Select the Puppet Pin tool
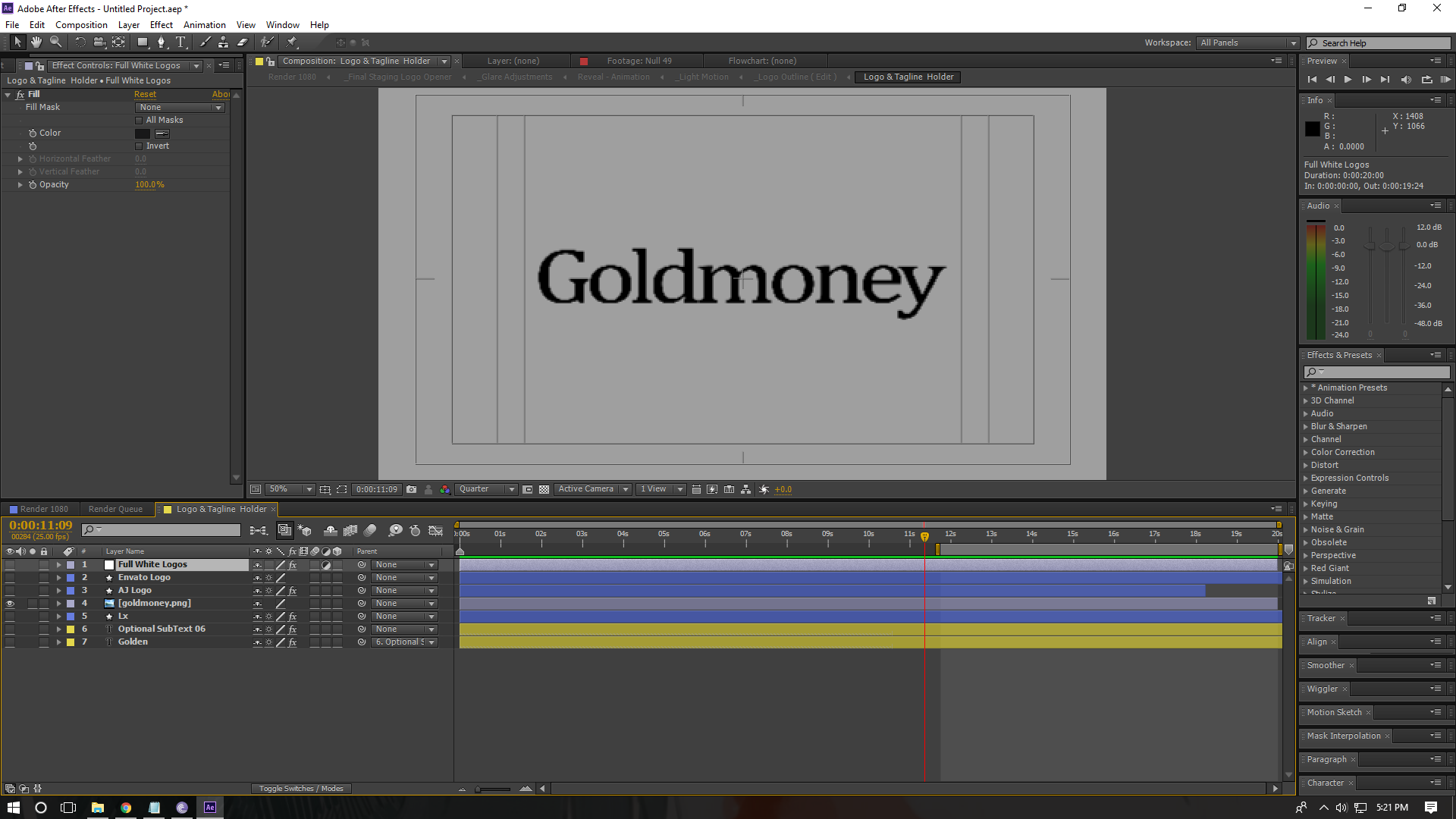The height and width of the screenshot is (819, 1456). (x=292, y=42)
